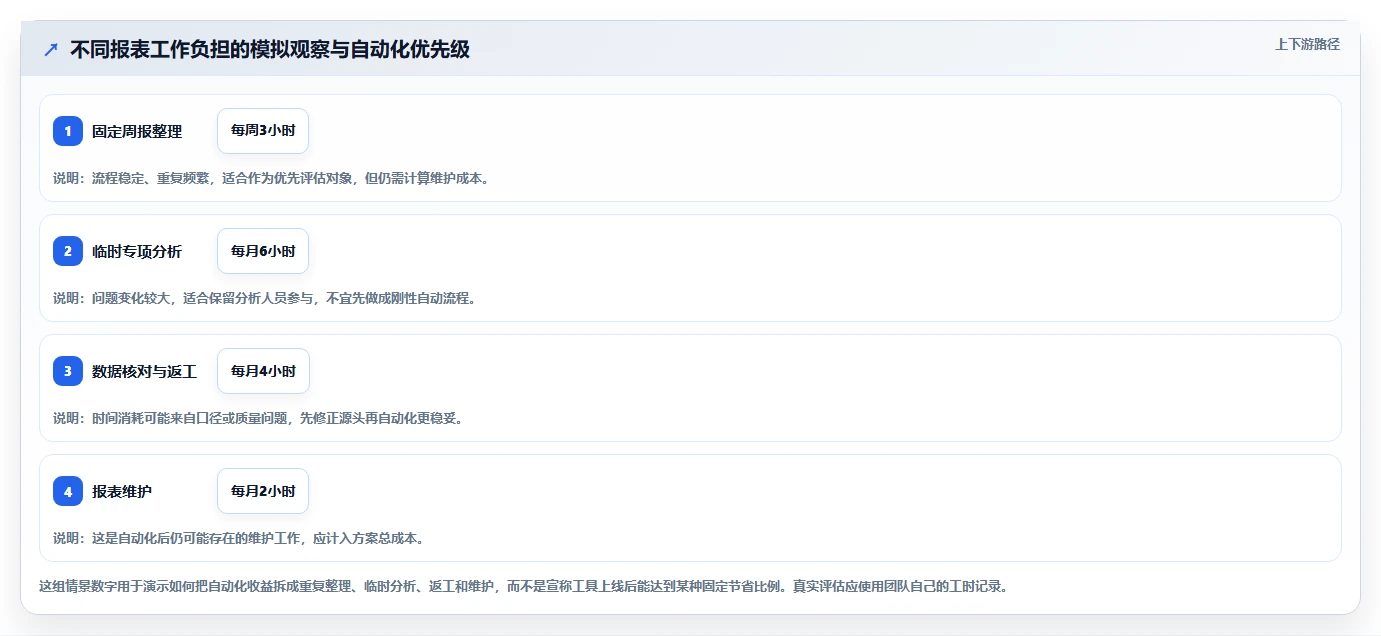Click the 每月2小时 pill

coord(263,491)
